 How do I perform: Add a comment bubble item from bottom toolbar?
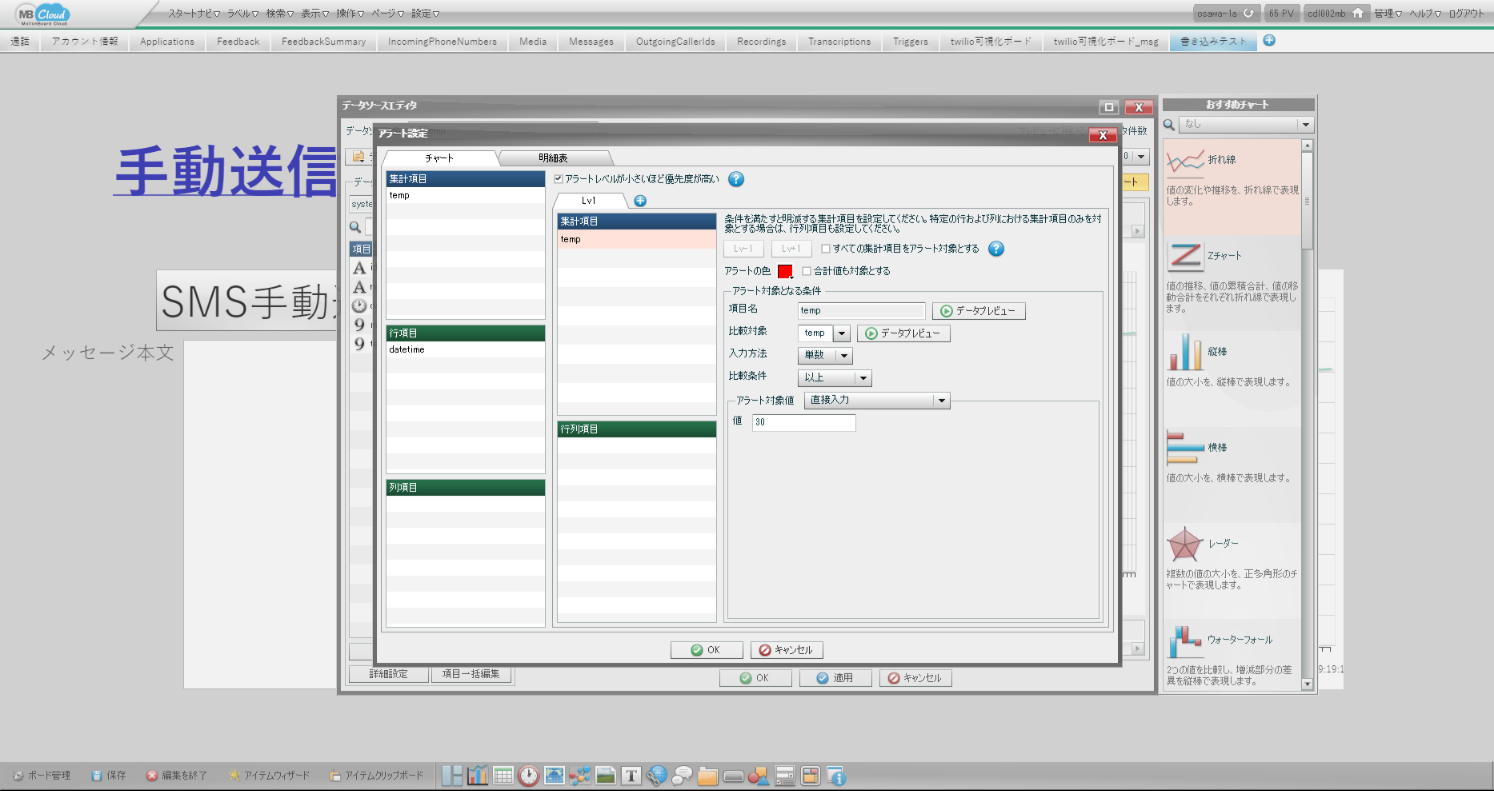(683, 775)
